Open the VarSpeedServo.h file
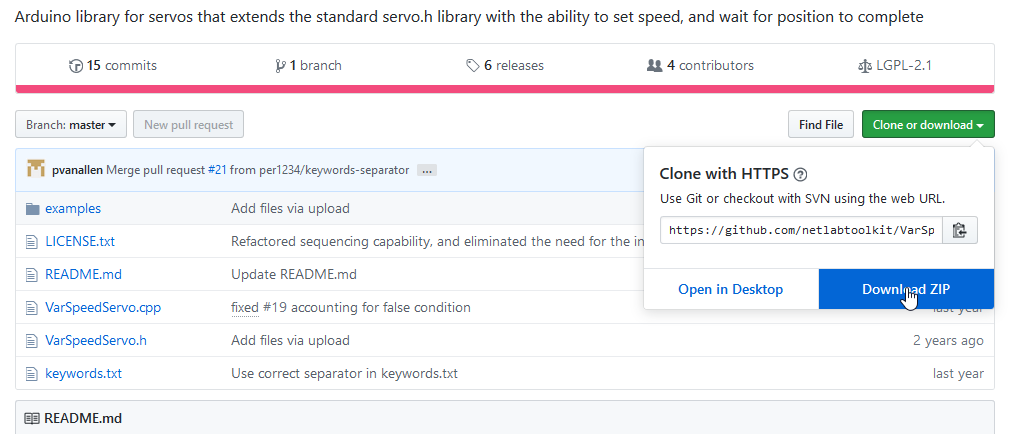 coord(96,340)
